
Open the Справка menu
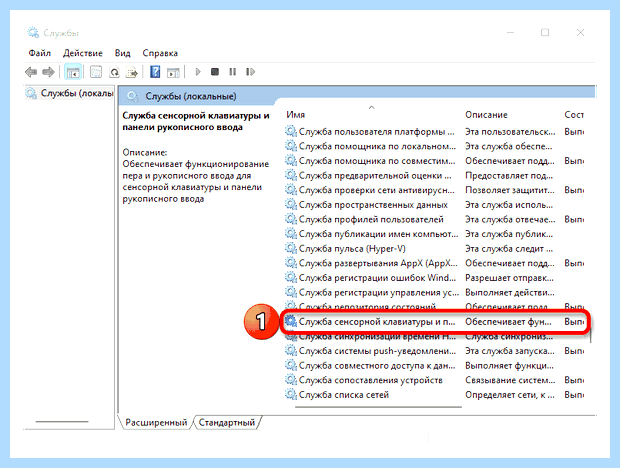(x=160, y=53)
